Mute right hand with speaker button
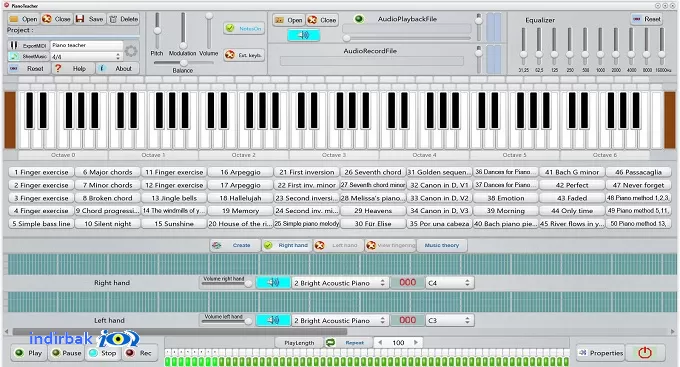680x367 pixels. tap(273, 283)
